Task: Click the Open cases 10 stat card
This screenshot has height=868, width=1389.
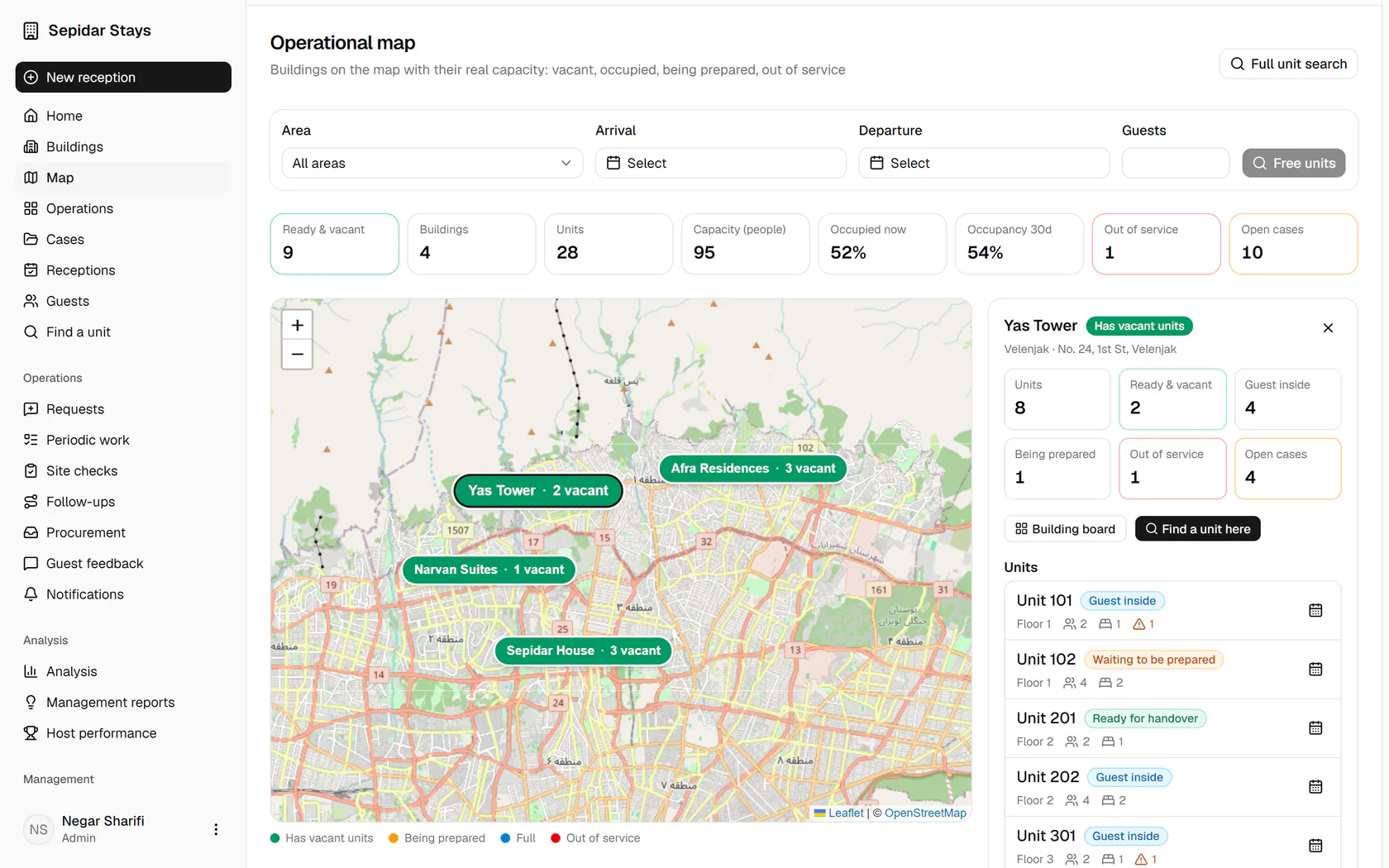Action: [x=1293, y=244]
